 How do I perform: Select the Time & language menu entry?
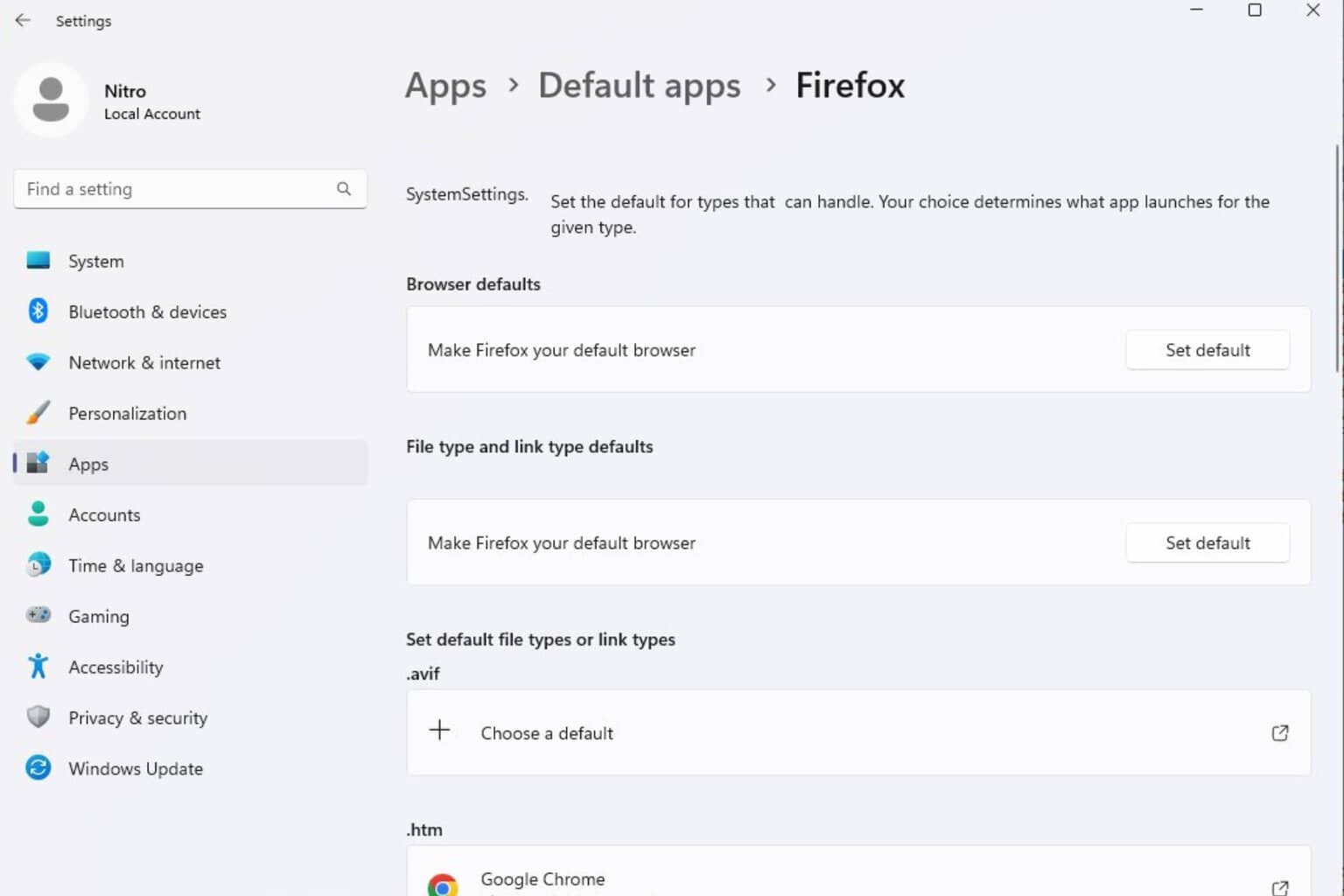[136, 565]
